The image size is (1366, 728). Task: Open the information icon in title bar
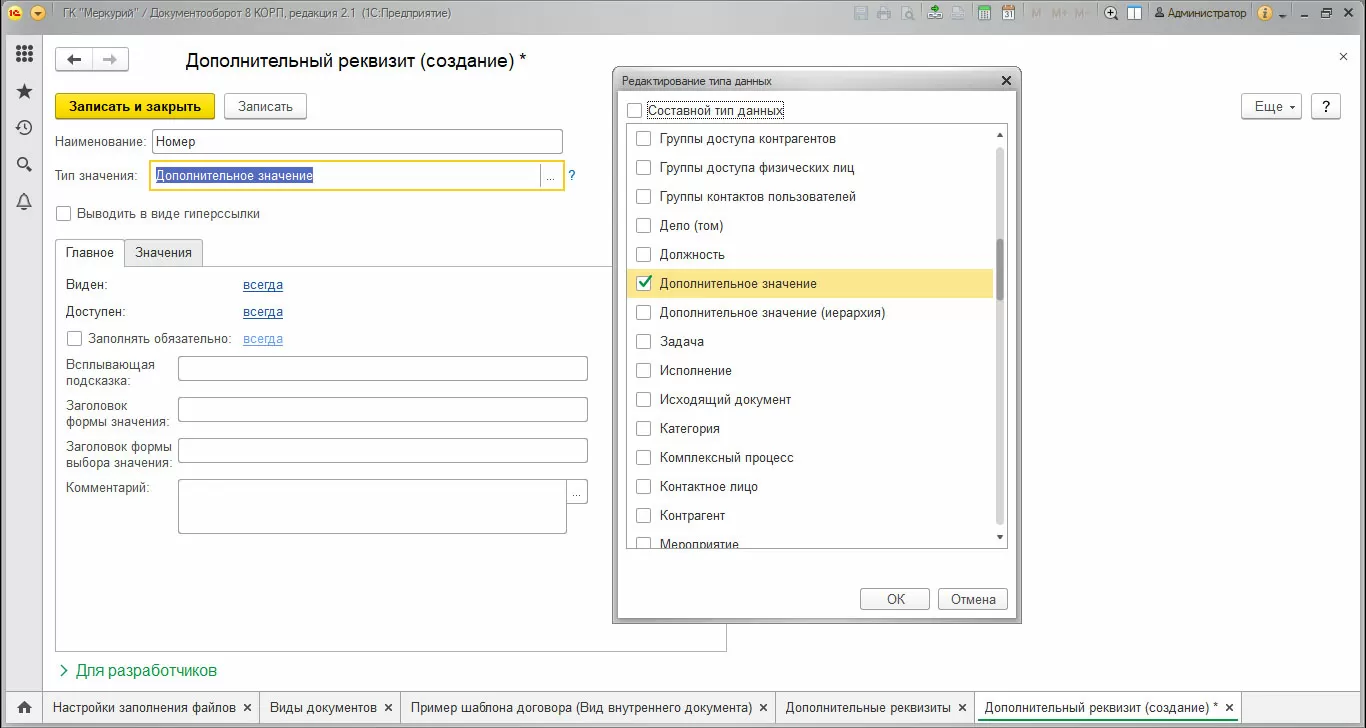tap(1265, 13)
